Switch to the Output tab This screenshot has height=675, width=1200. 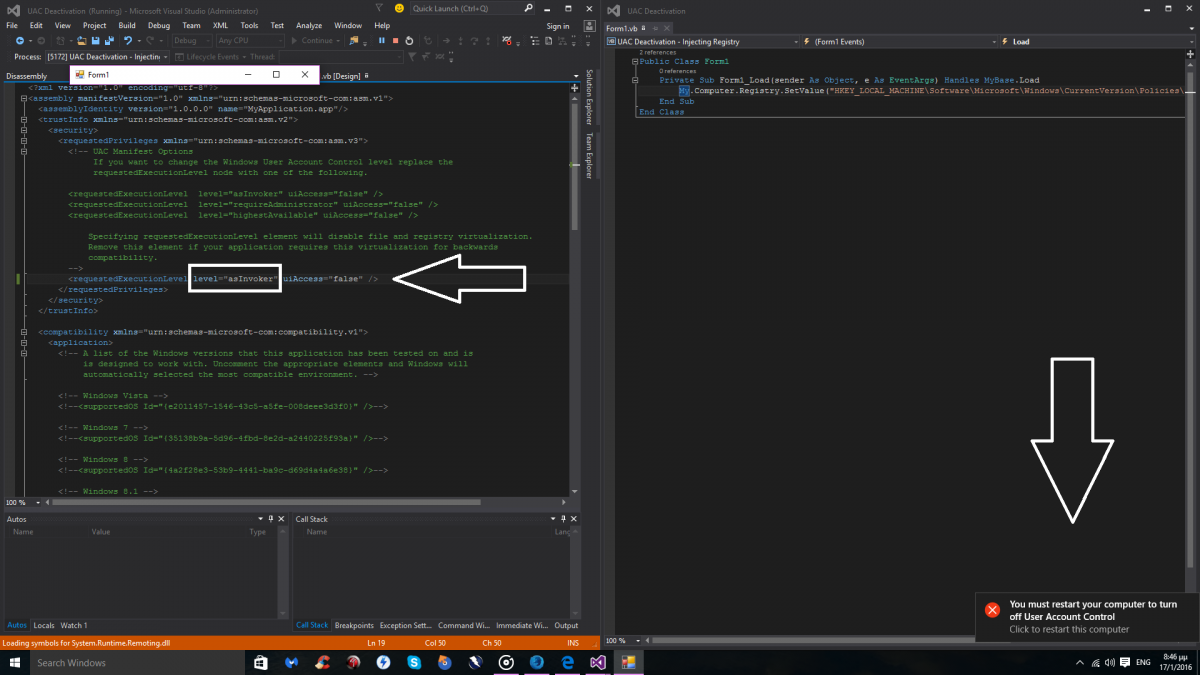pos(567,625)
